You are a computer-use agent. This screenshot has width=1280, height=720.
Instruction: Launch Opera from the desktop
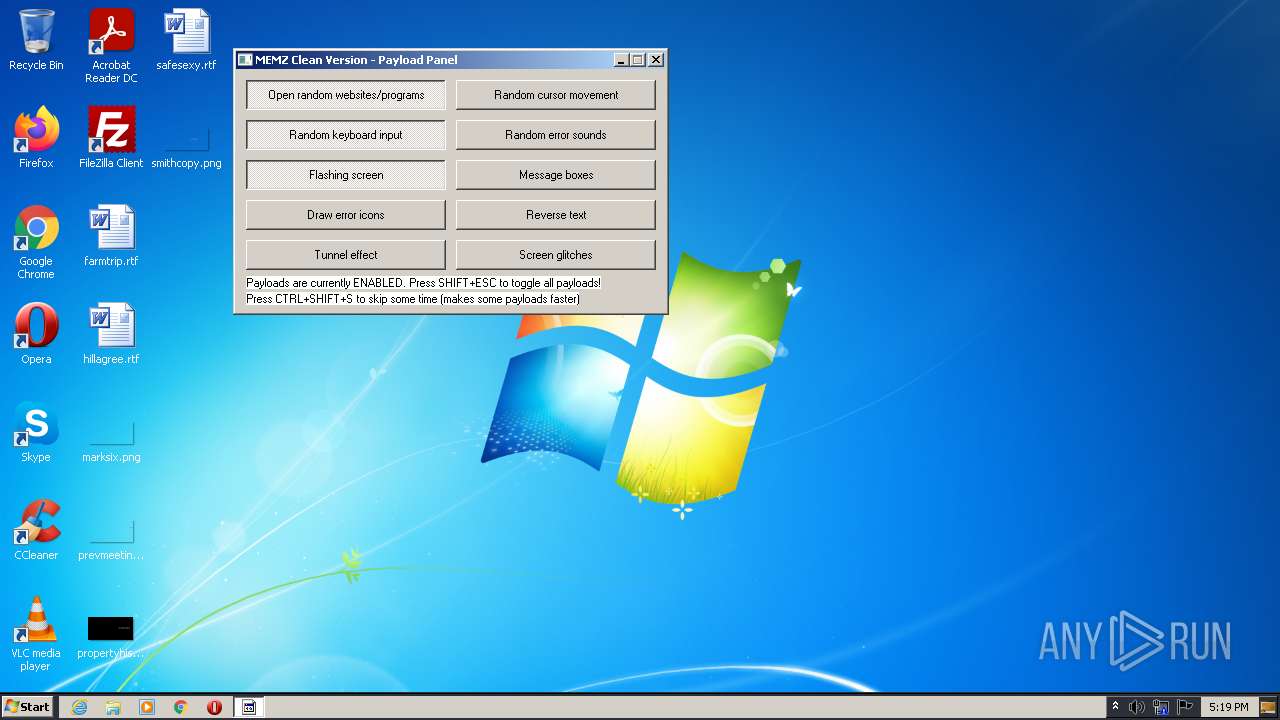click(x=36, y=334)
